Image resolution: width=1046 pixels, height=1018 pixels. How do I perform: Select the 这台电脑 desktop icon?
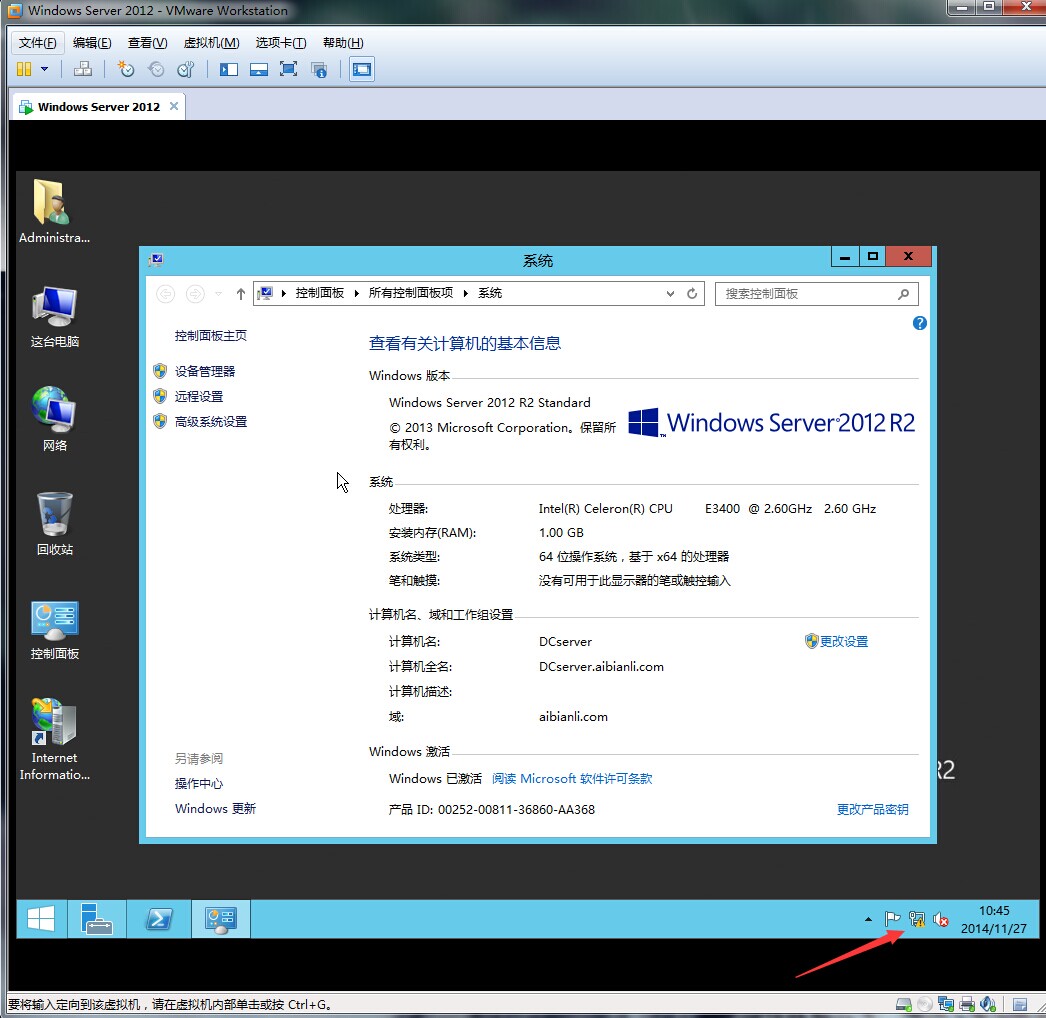[x=55, y=317]
